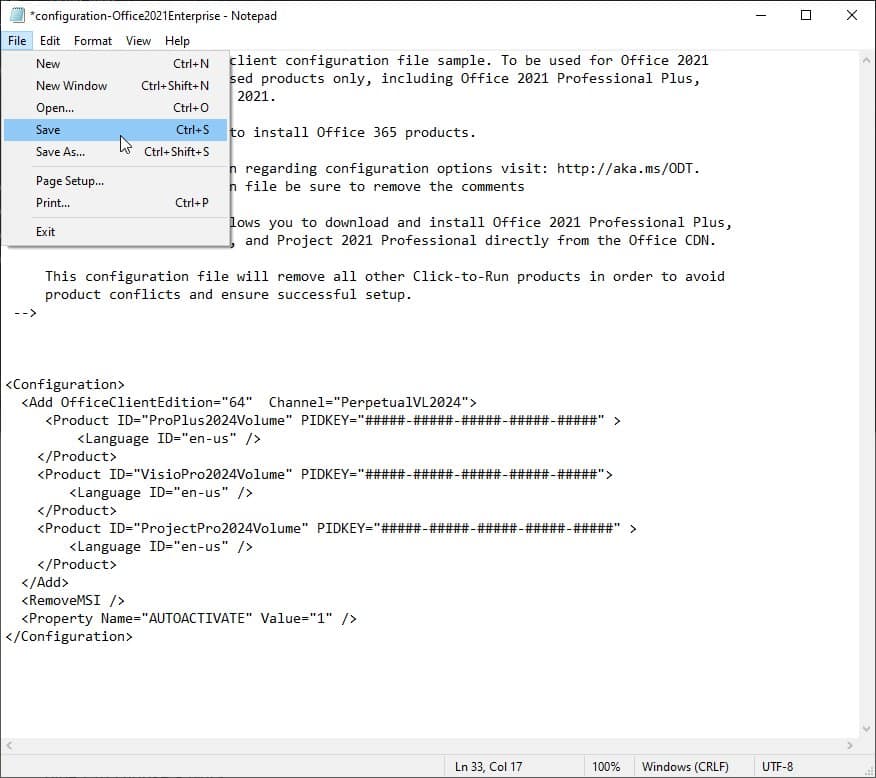Click on the AUTOACTIVATE property line
The width and height of the screenshot is (876, 778).
point(189,618)
